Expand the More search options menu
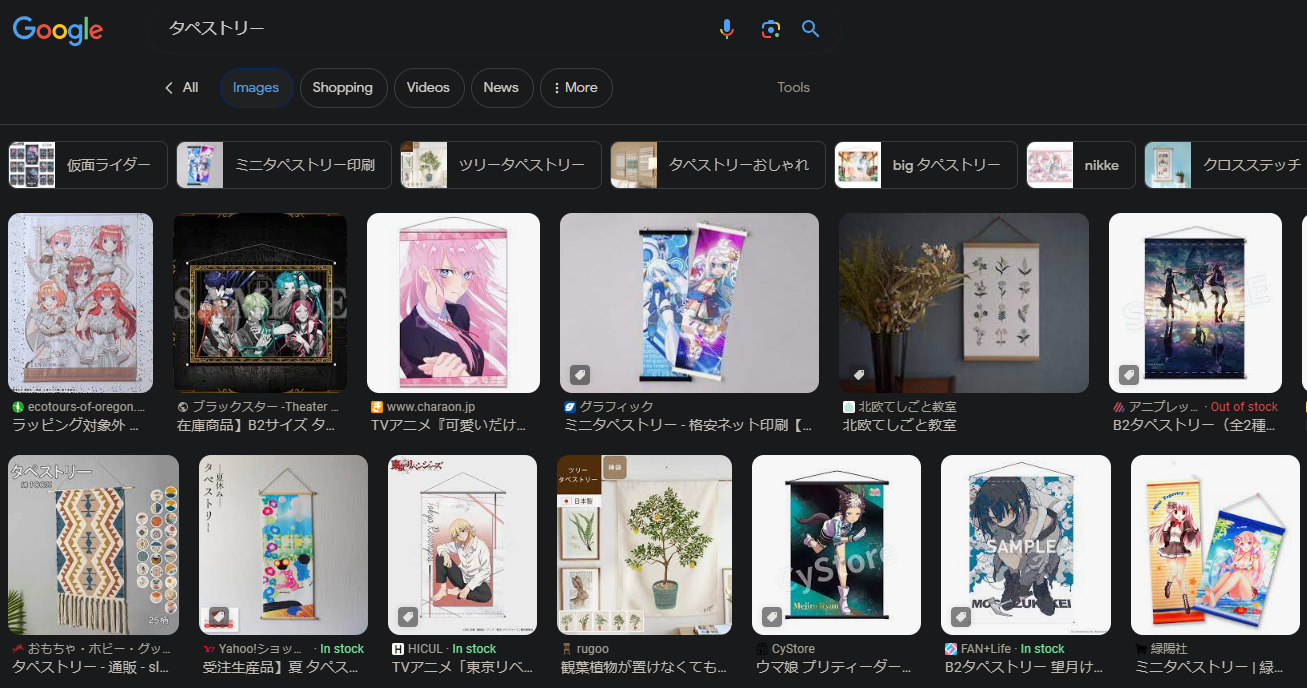The width and height of the screenshot is (1307, 688). click(576, 88)
